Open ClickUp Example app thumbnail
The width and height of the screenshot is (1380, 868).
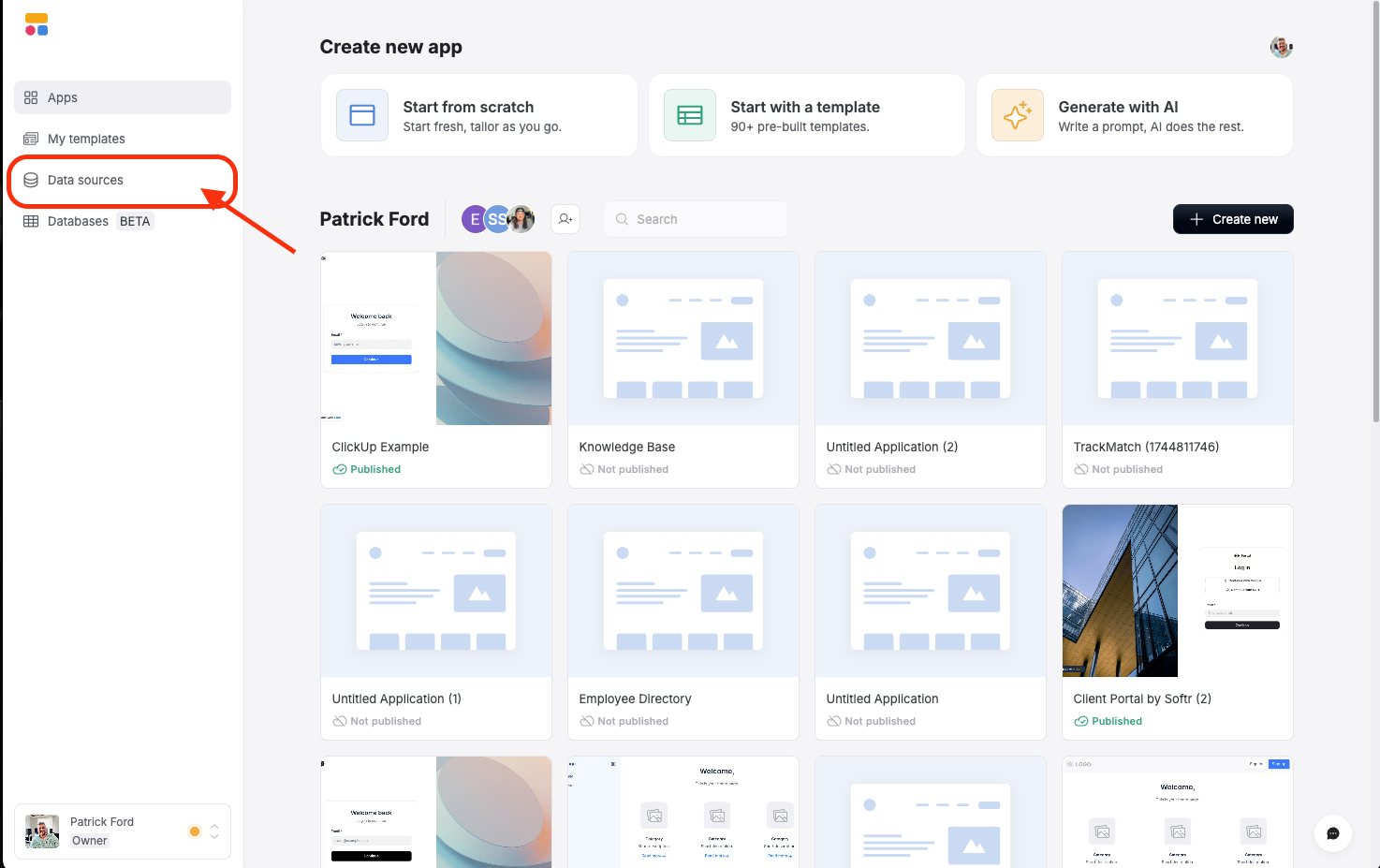tap(436, 338)
